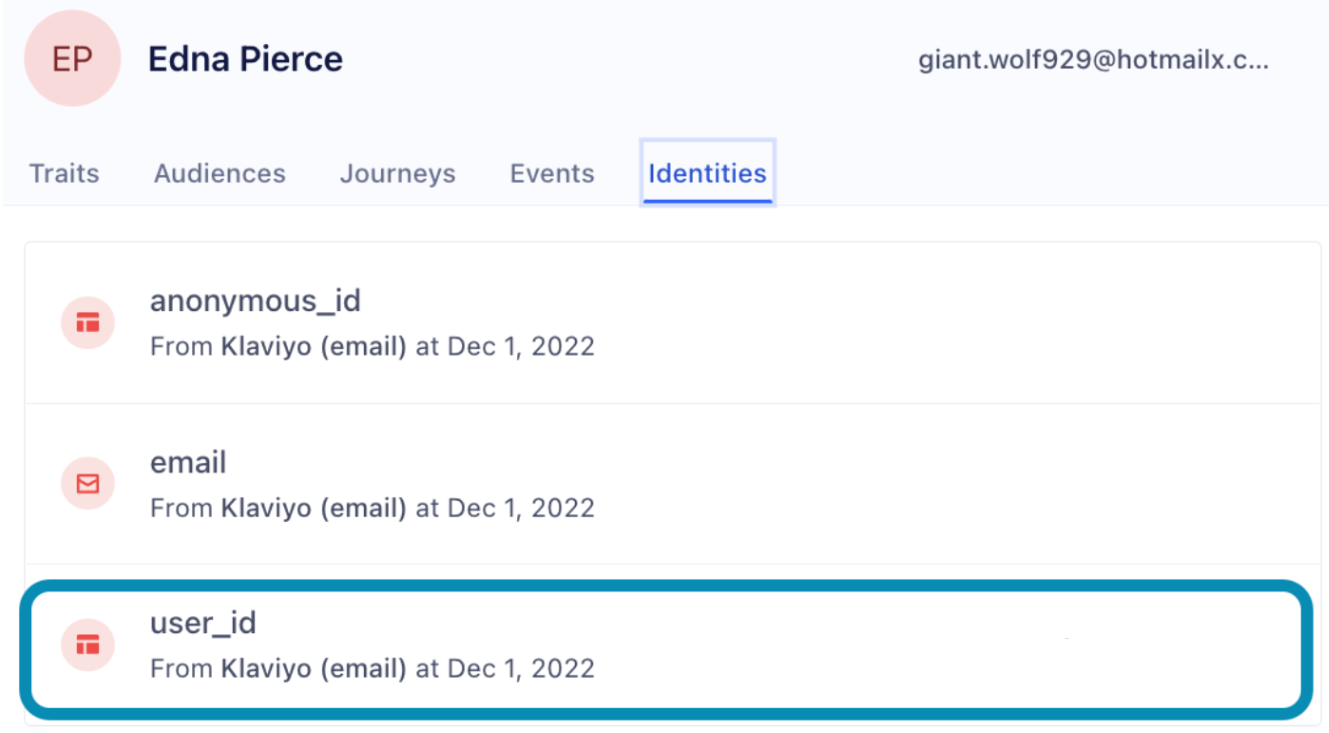Select the anonymous_id label
Screen dimensions: 1329x733
click(255, 301)
